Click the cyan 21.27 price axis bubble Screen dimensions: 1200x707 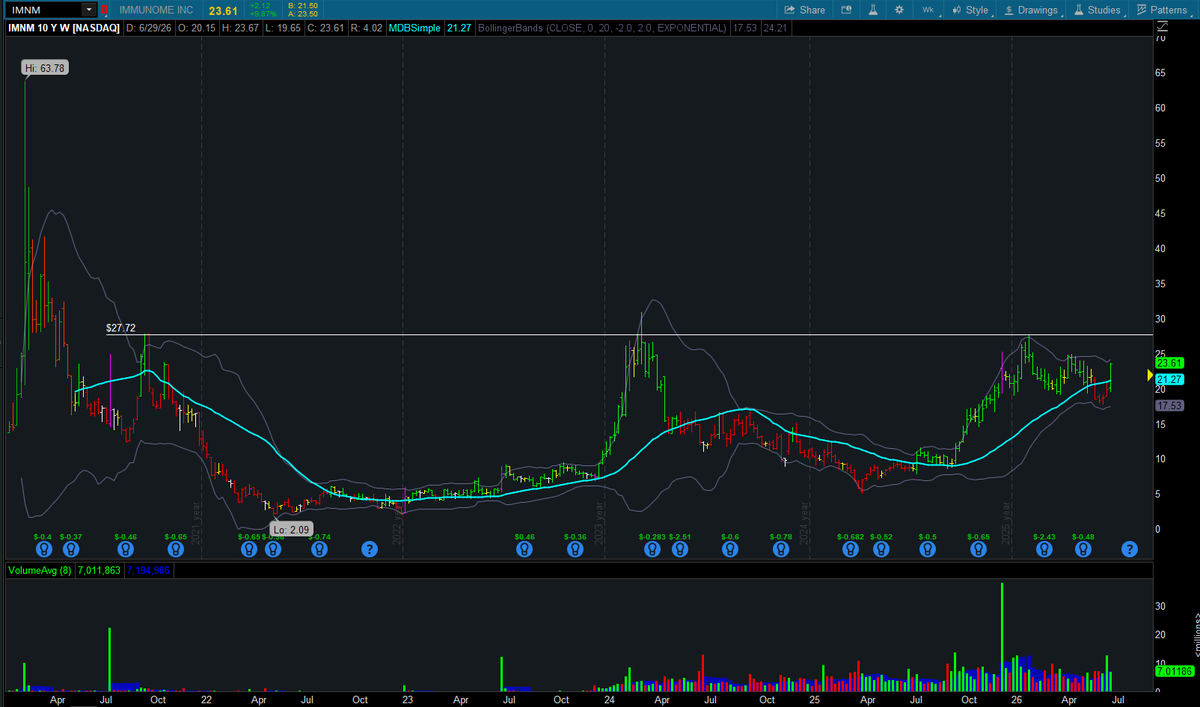click(1170, 379)
